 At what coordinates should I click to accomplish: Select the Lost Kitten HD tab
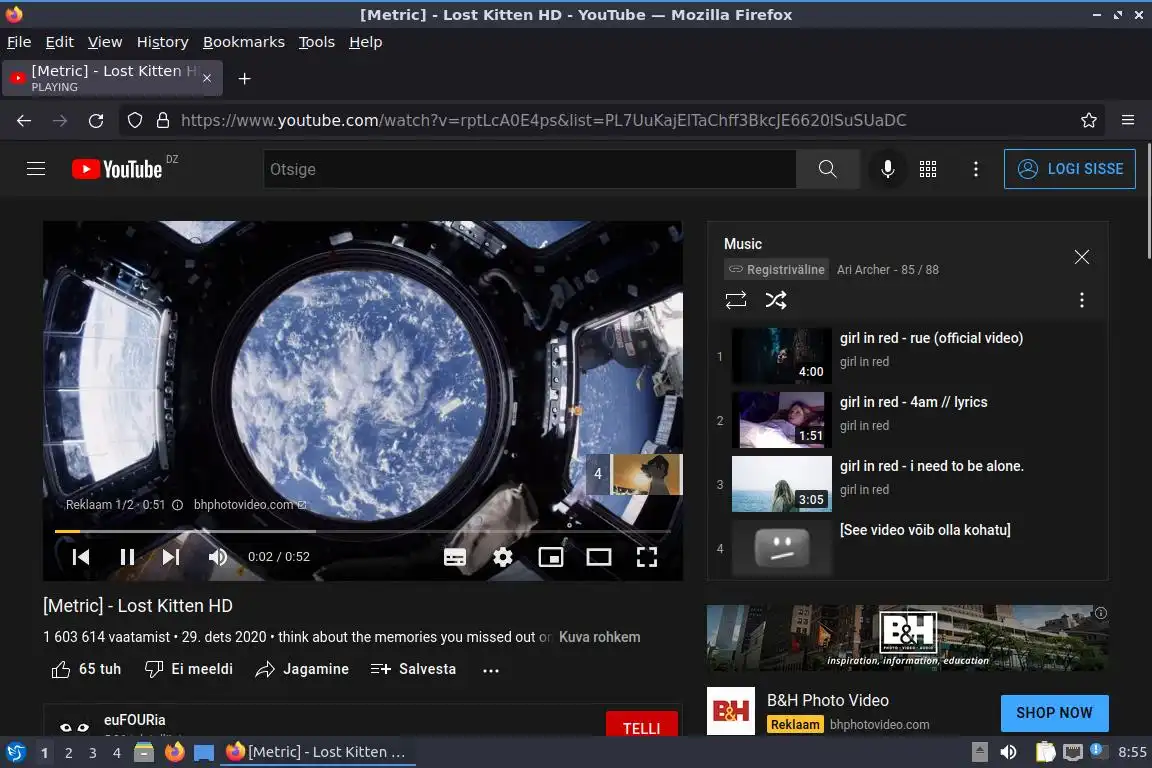coord(112,78)
